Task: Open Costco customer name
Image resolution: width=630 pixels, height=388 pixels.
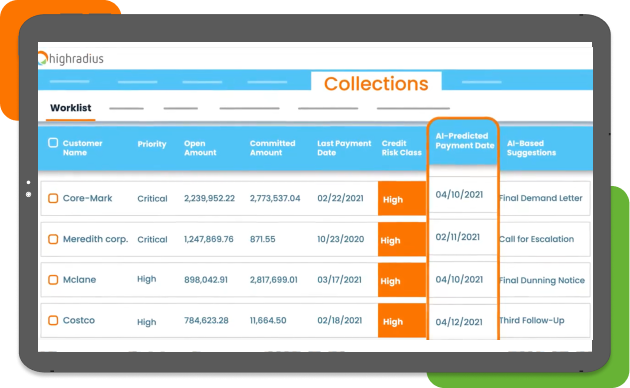Action: pos(79,321)
